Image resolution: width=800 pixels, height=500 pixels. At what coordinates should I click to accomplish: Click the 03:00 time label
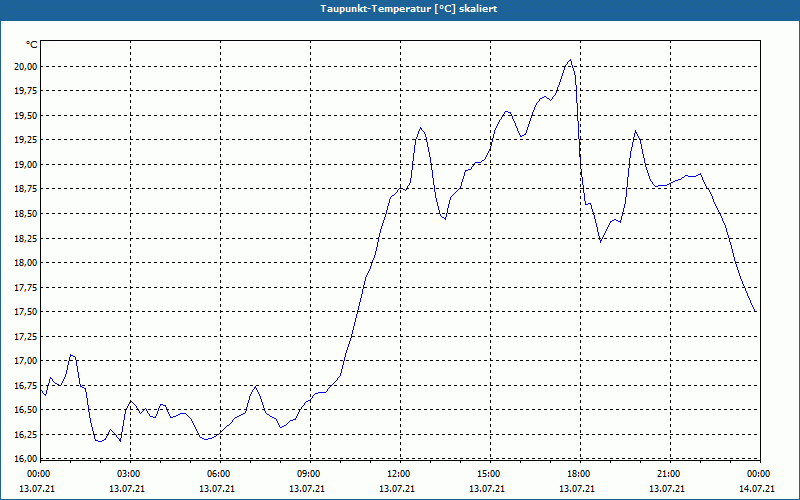pos(129,474)
